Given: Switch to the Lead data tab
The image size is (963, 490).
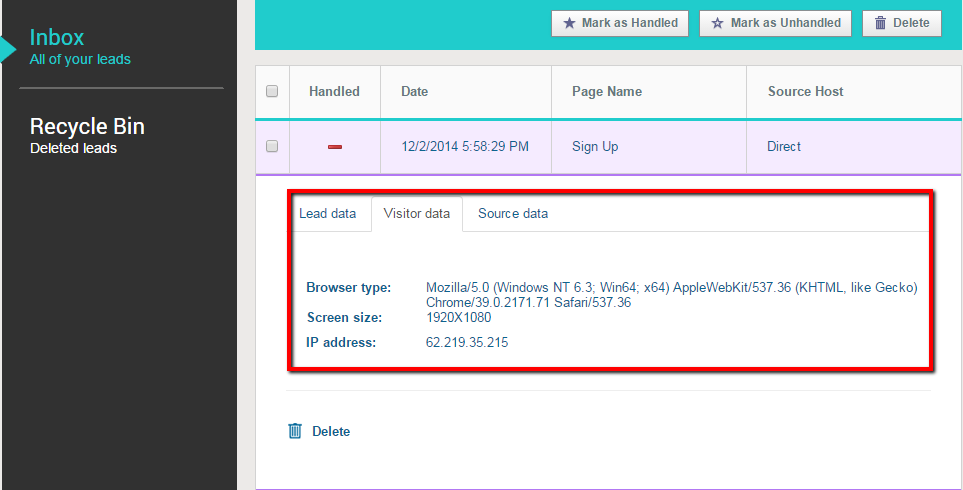Looking at the screenshot, I should 327,214.
